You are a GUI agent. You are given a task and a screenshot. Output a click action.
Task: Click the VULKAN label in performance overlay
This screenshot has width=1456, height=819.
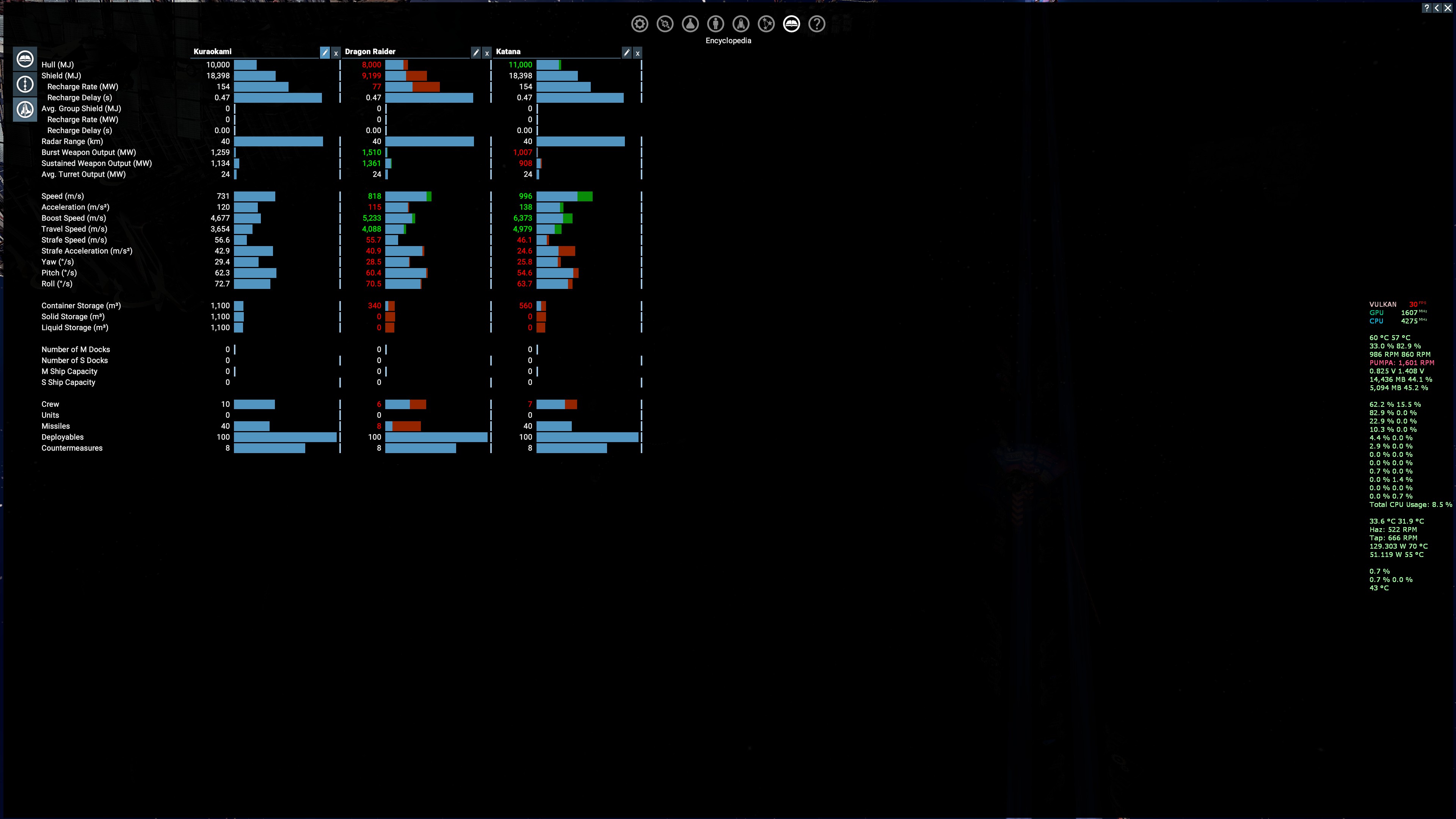pos(1383,304)
